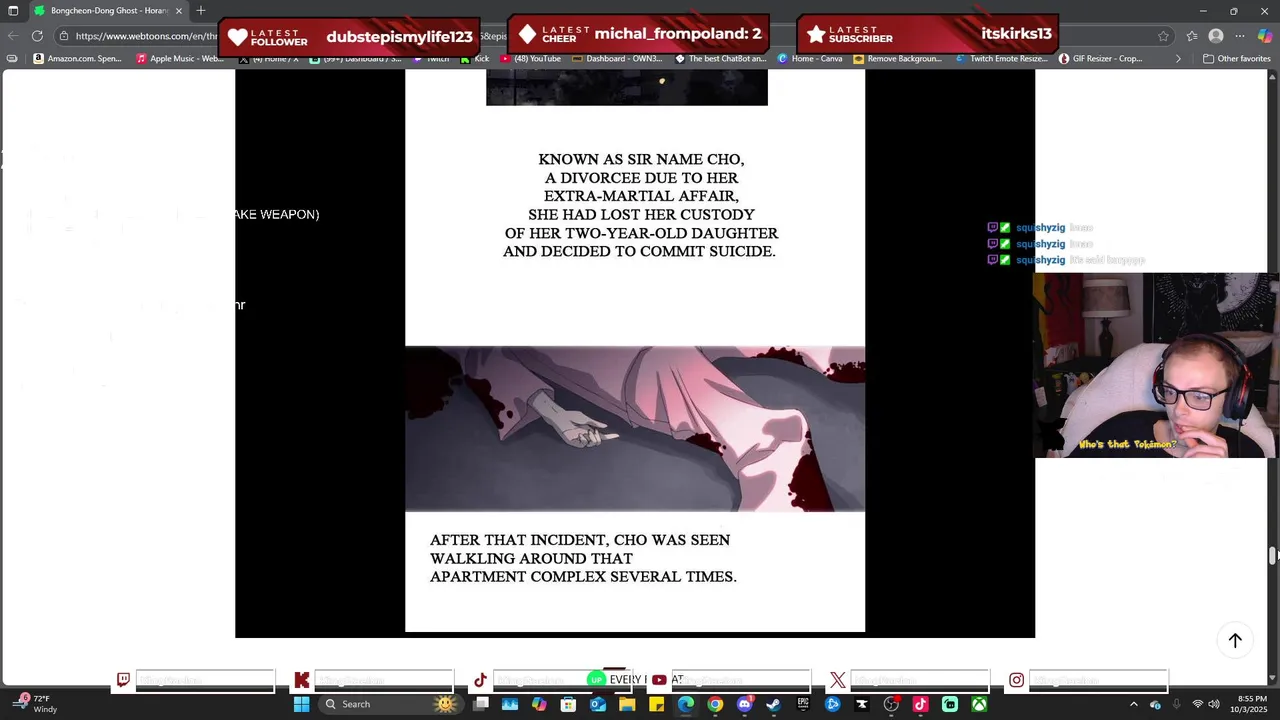Viewport: 1280px width, 720px height.
Task: Open Google Chrome from the taskbar
Action: click(715, 704)
